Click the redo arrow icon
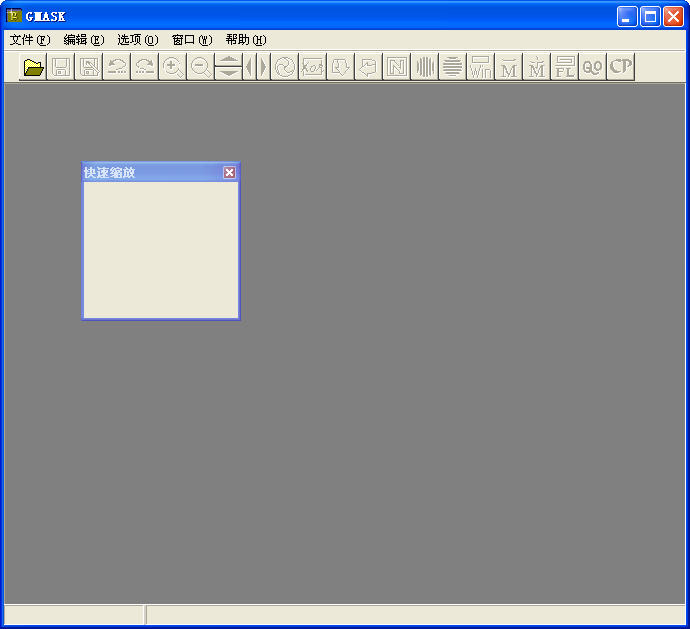 click(145, 67)
